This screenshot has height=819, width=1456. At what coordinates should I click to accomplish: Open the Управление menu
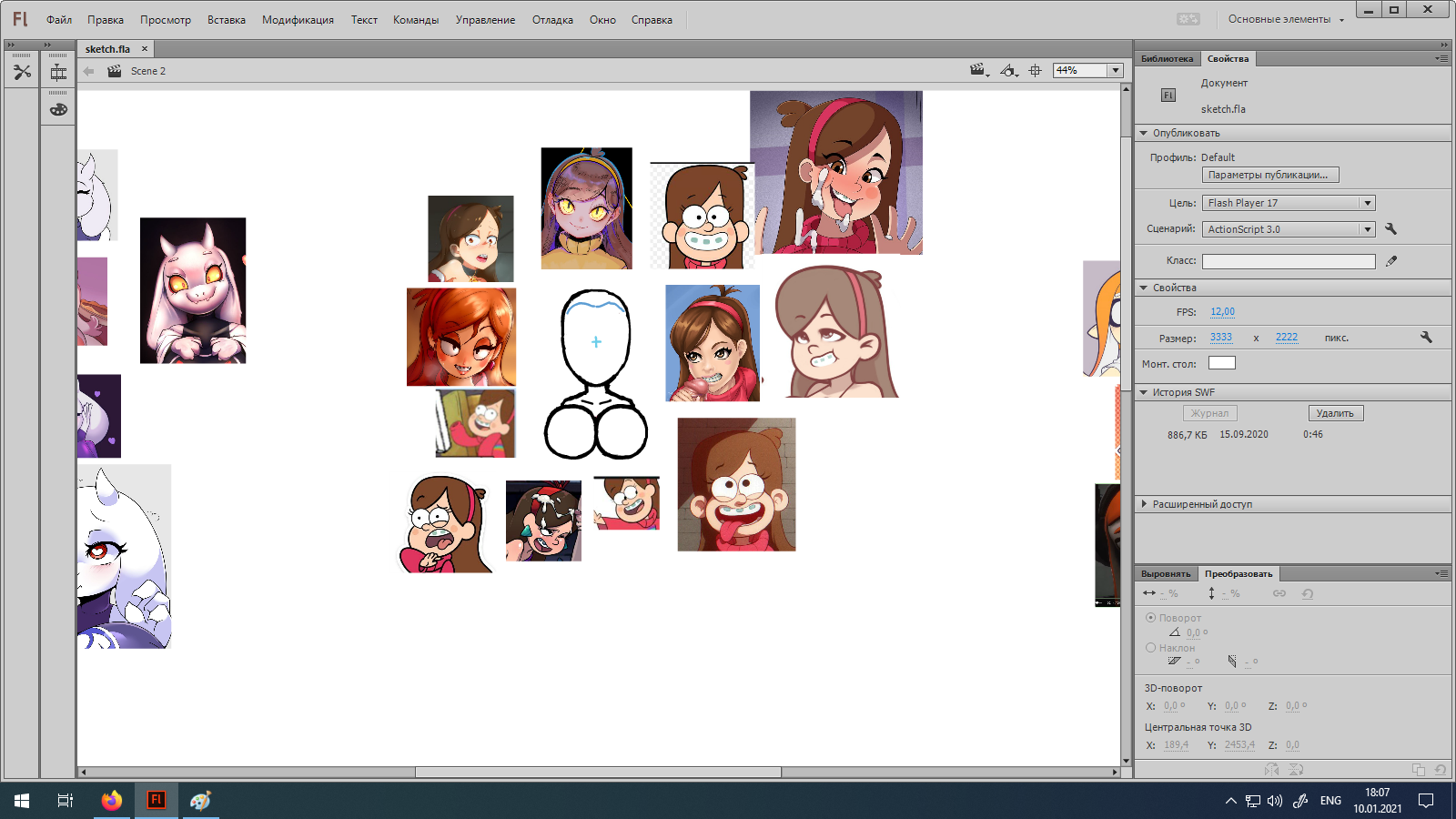click(x=485, y=20)
